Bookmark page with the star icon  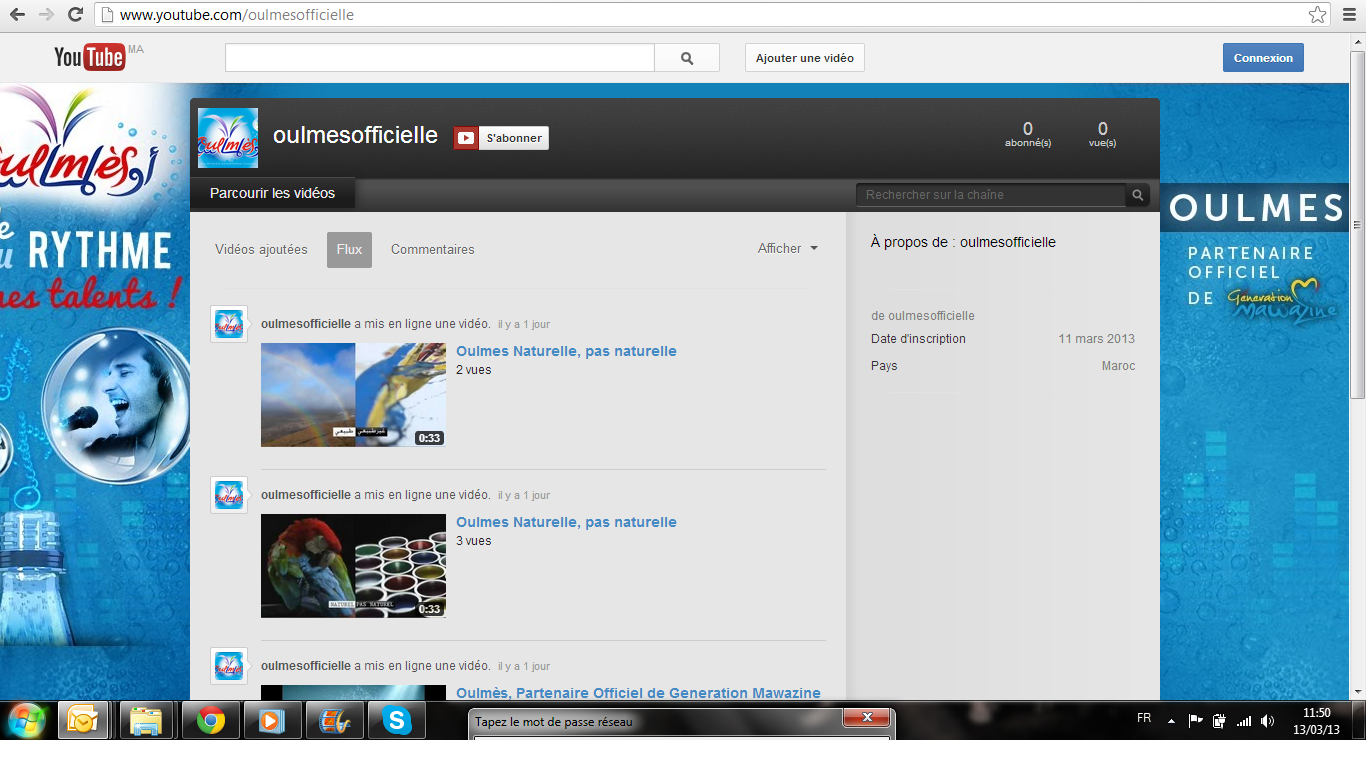tap(1318, 15)
